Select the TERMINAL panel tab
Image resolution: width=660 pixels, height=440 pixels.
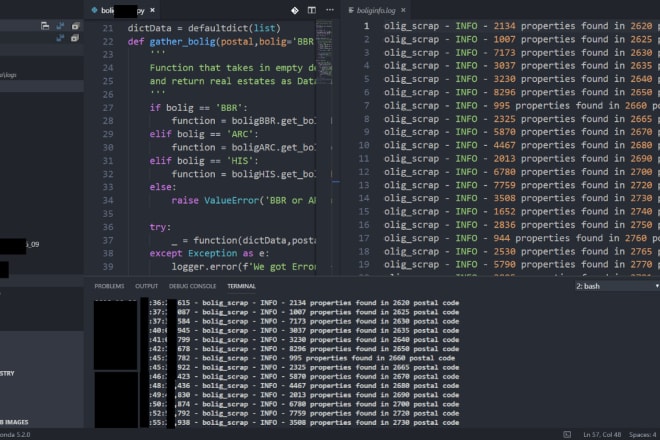pyautogui.click(x=241, y=286)
